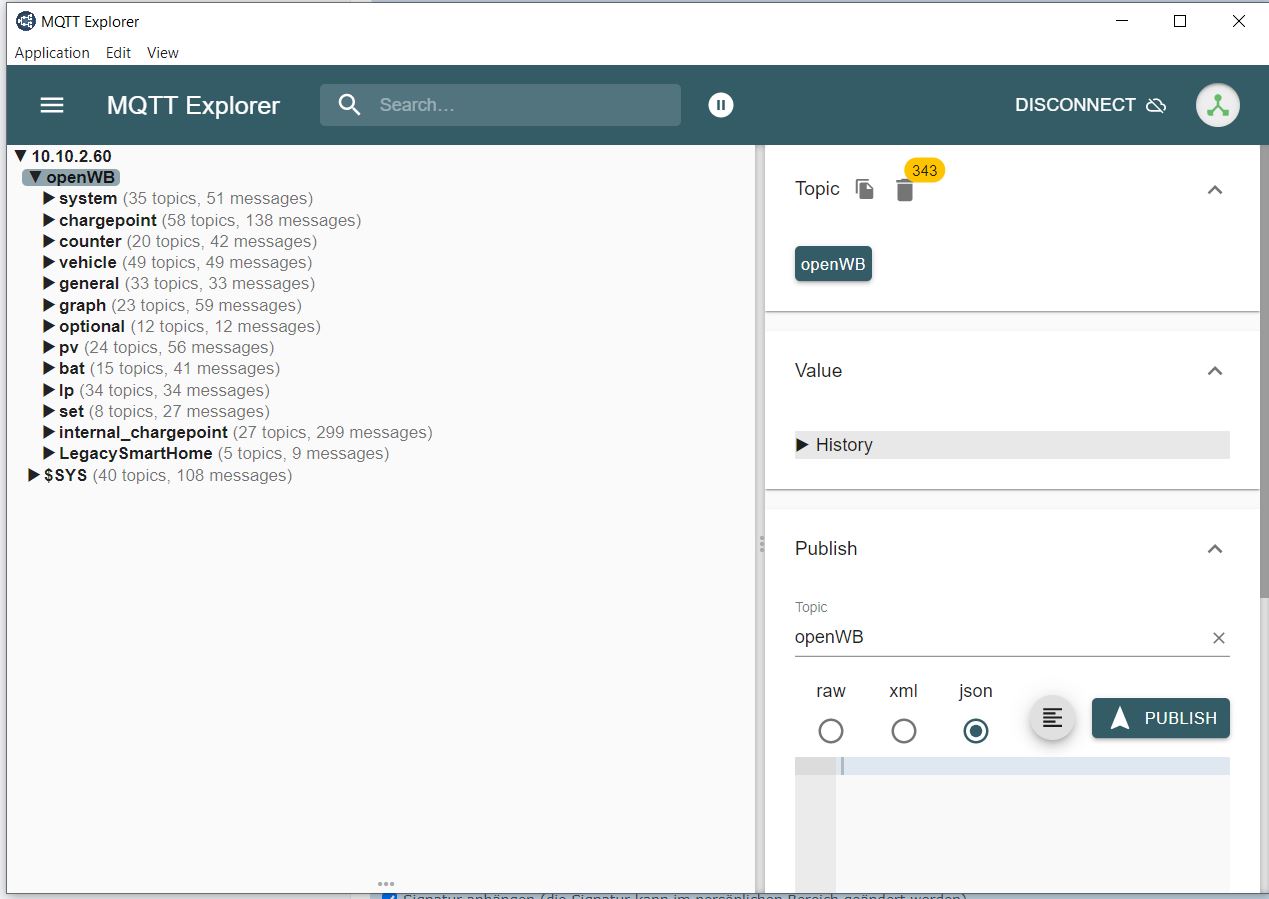The image size is (1269, 899).
Task: Collapse the Publish panel chevron
Action: click(1215, 549)
